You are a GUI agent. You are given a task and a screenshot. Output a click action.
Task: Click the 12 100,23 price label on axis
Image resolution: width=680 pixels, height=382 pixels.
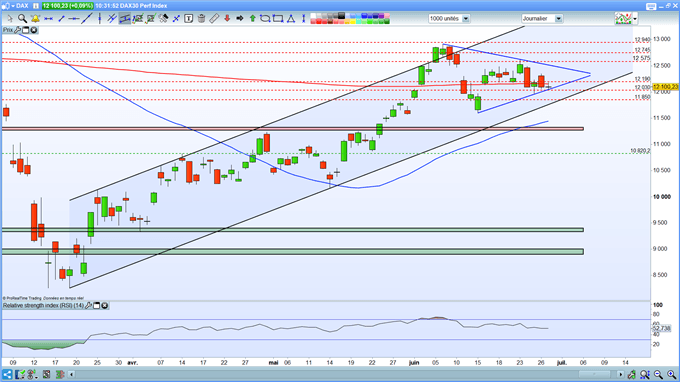coord(665,87)
